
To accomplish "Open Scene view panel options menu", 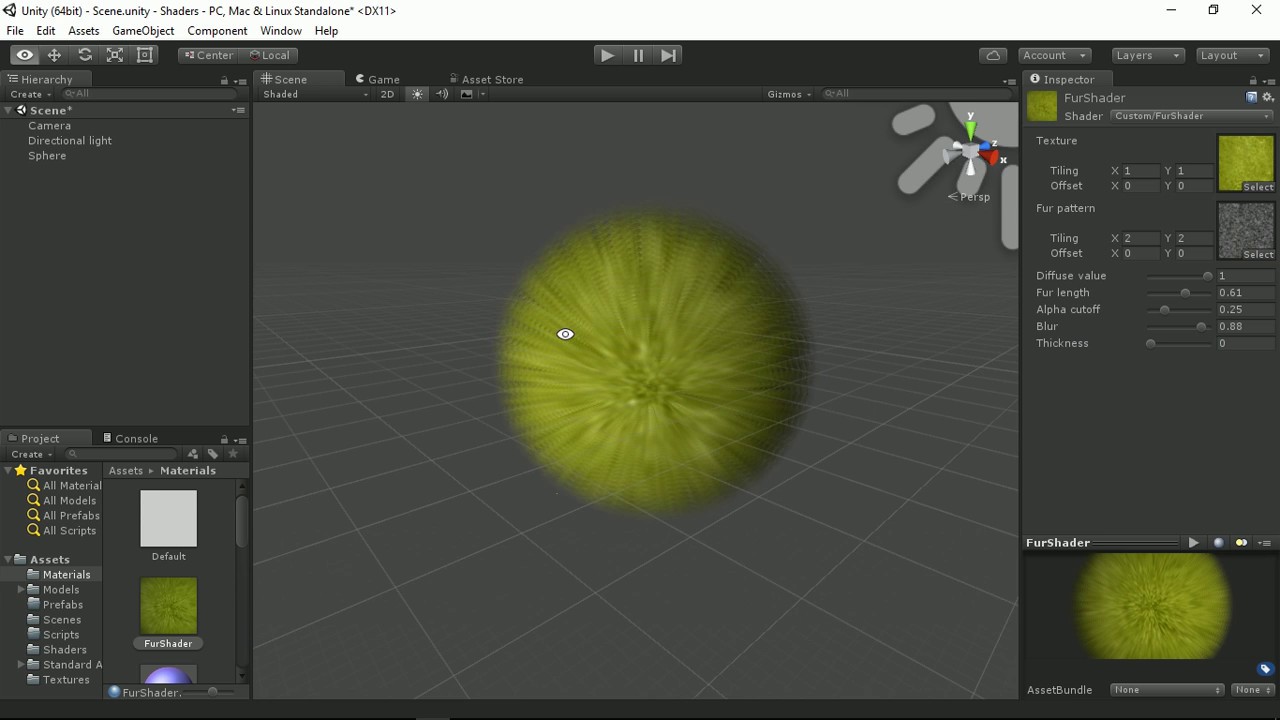I will [1009, 80].
